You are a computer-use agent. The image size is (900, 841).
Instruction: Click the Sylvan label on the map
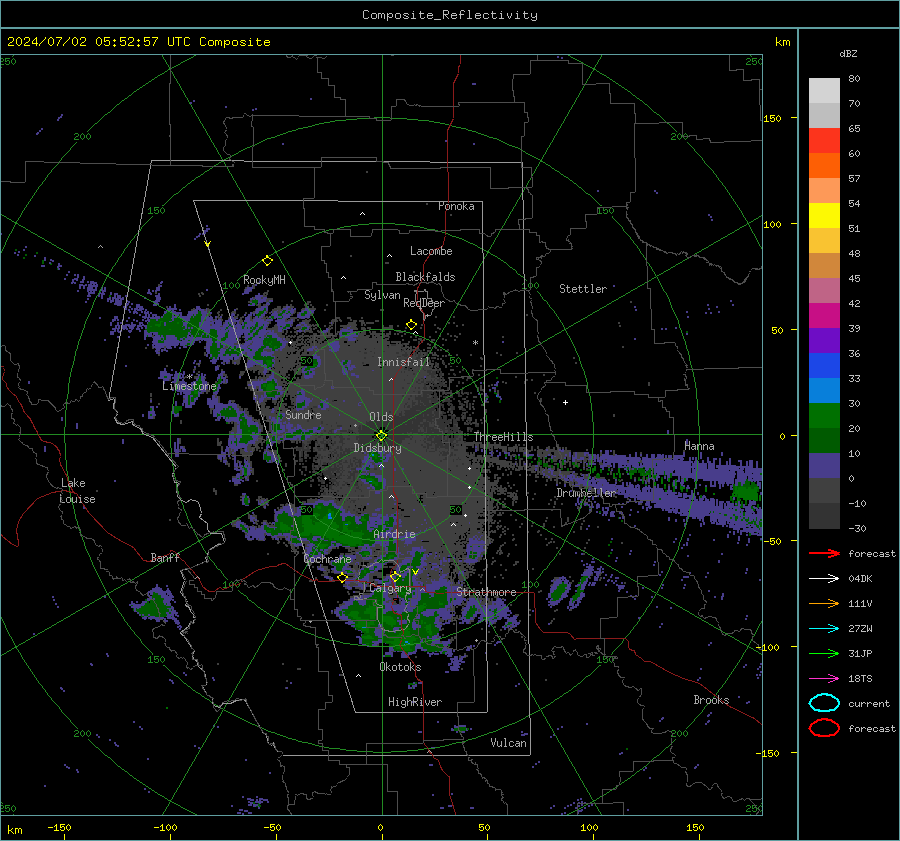(382, 295)
